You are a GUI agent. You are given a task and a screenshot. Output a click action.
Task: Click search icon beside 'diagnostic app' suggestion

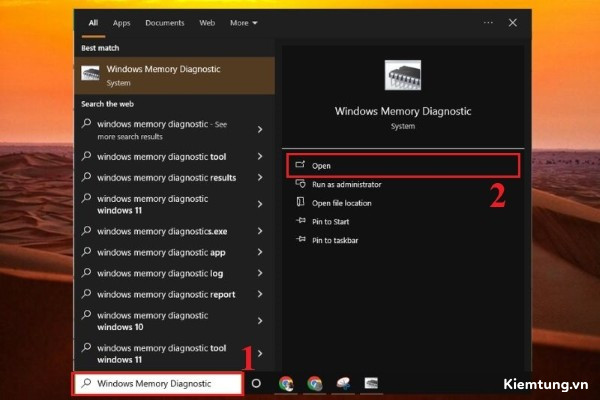87,251
